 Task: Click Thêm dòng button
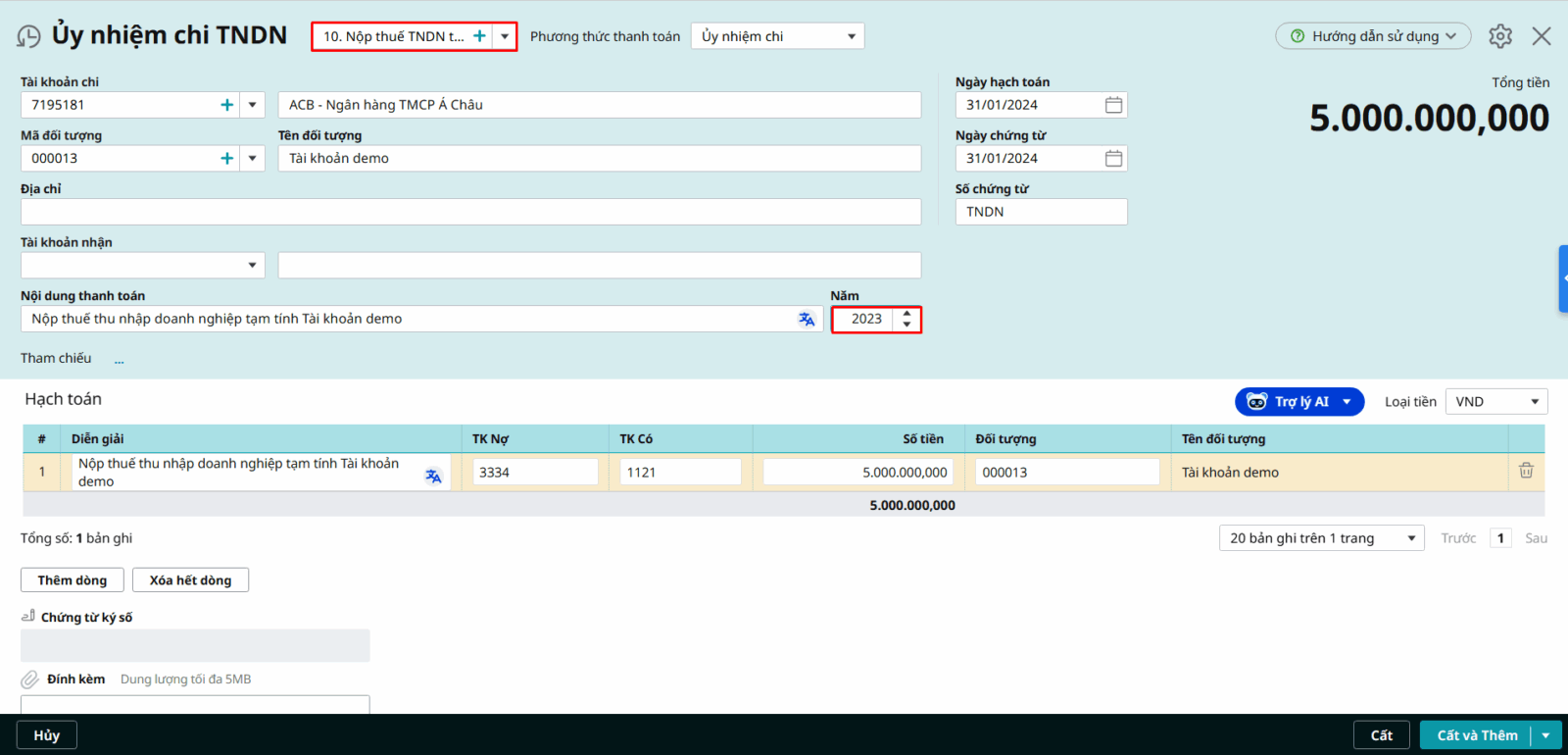point(73,580)
